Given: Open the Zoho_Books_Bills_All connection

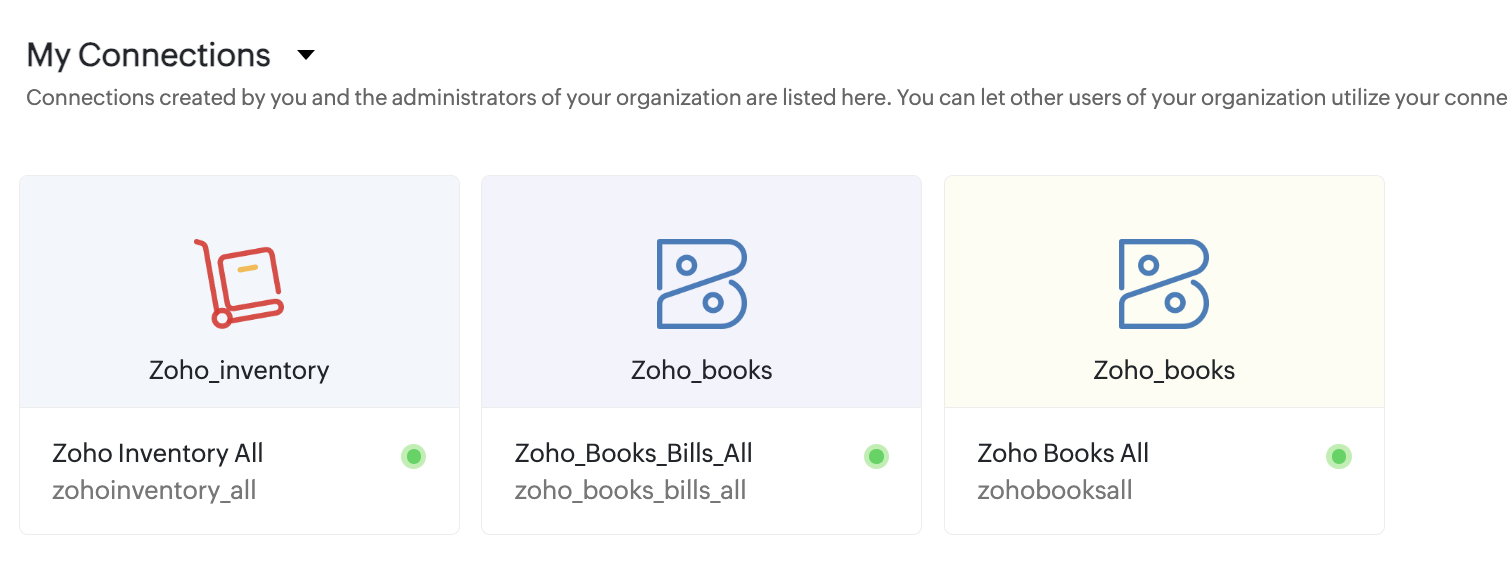Looking at the screenshot, I should [633, 453].
